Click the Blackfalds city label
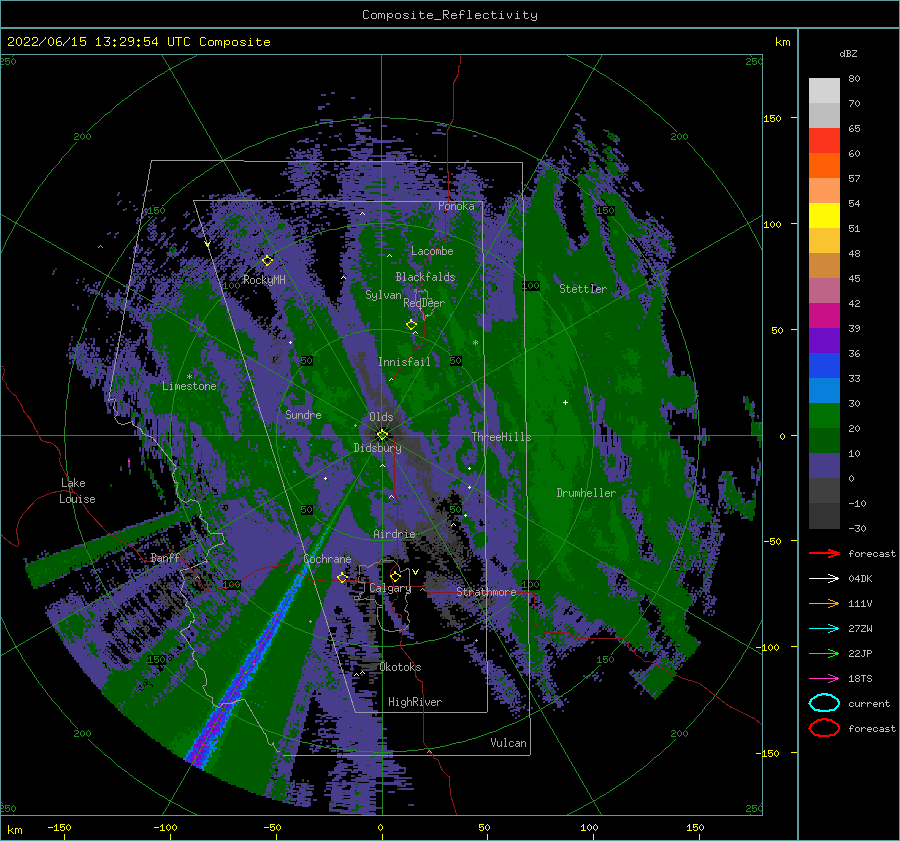900x841 pixels. pos(425,277)
